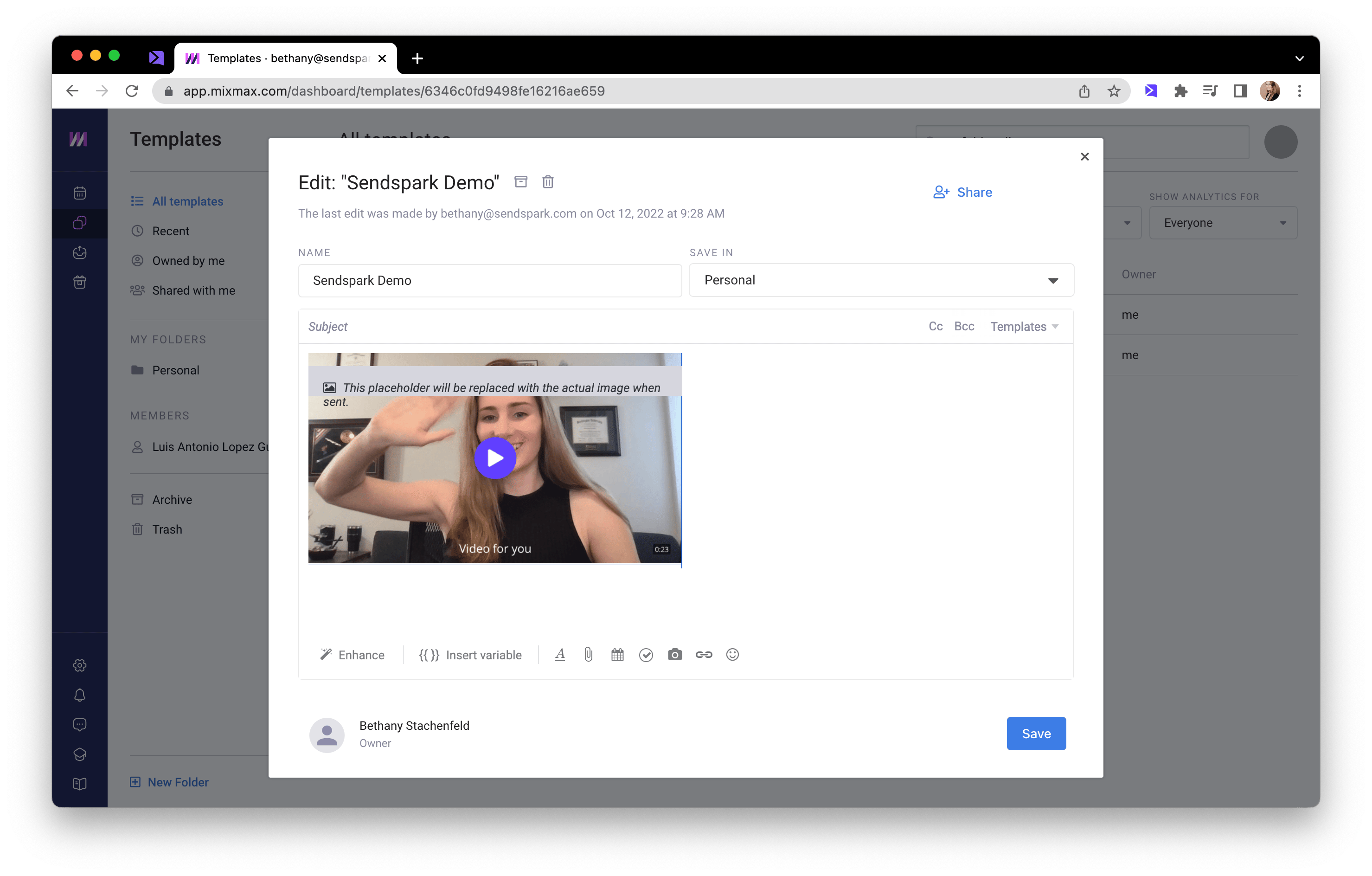Toggle browser side panel icon
The width and height of the screenshot is (1372, 876).
(1240, 91)
